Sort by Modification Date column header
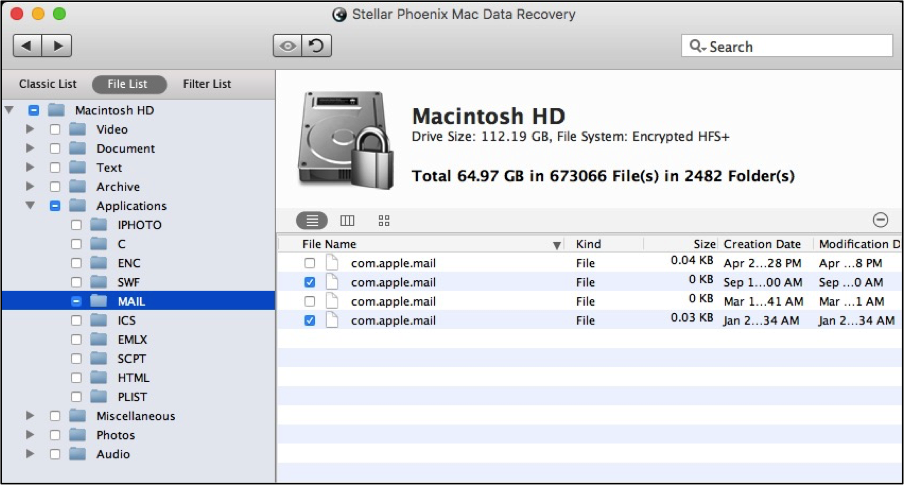904x485 pixels. click(x=859, y=244)
